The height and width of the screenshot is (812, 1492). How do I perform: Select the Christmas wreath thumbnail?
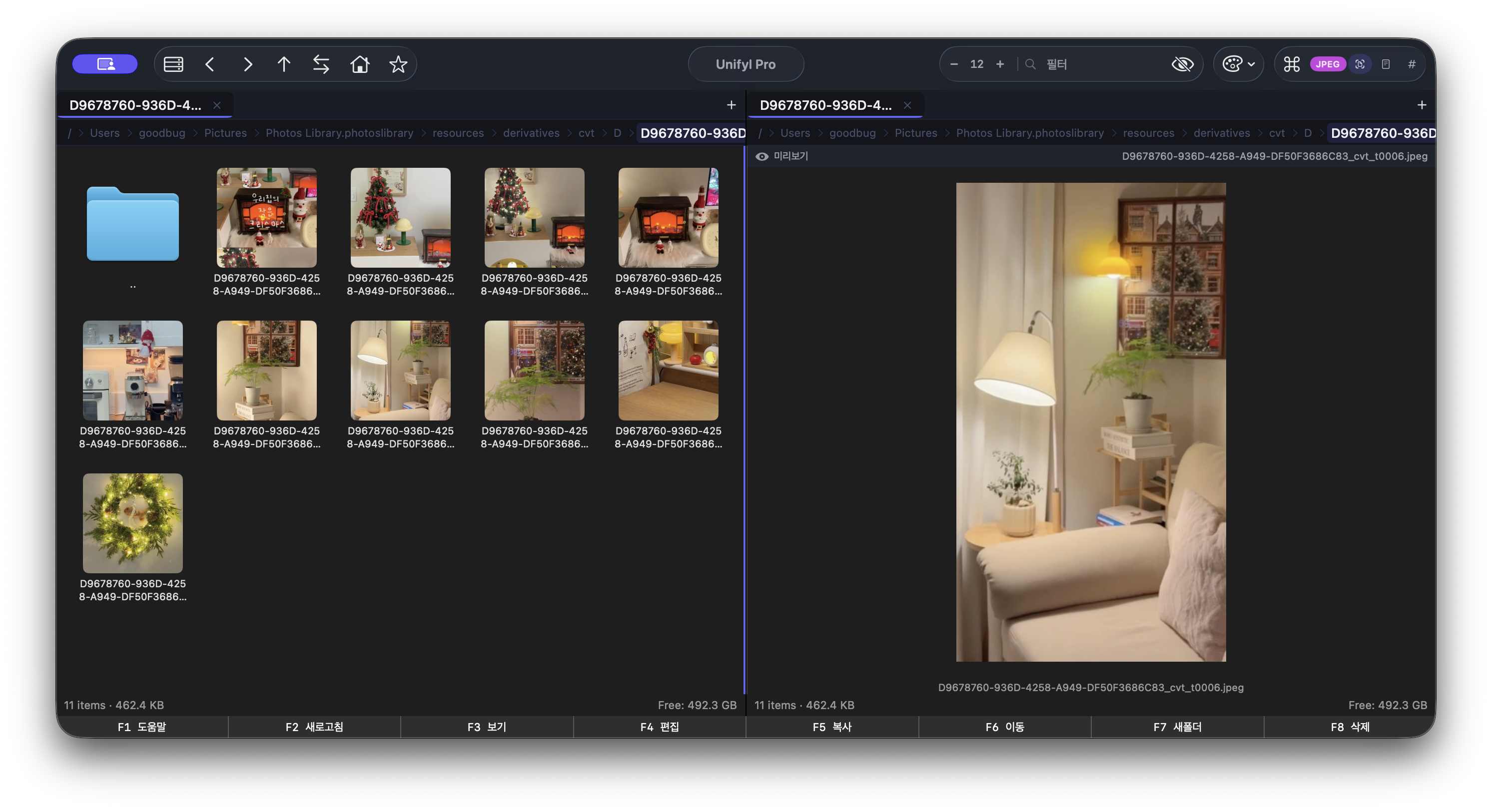[x=132, y=523]
